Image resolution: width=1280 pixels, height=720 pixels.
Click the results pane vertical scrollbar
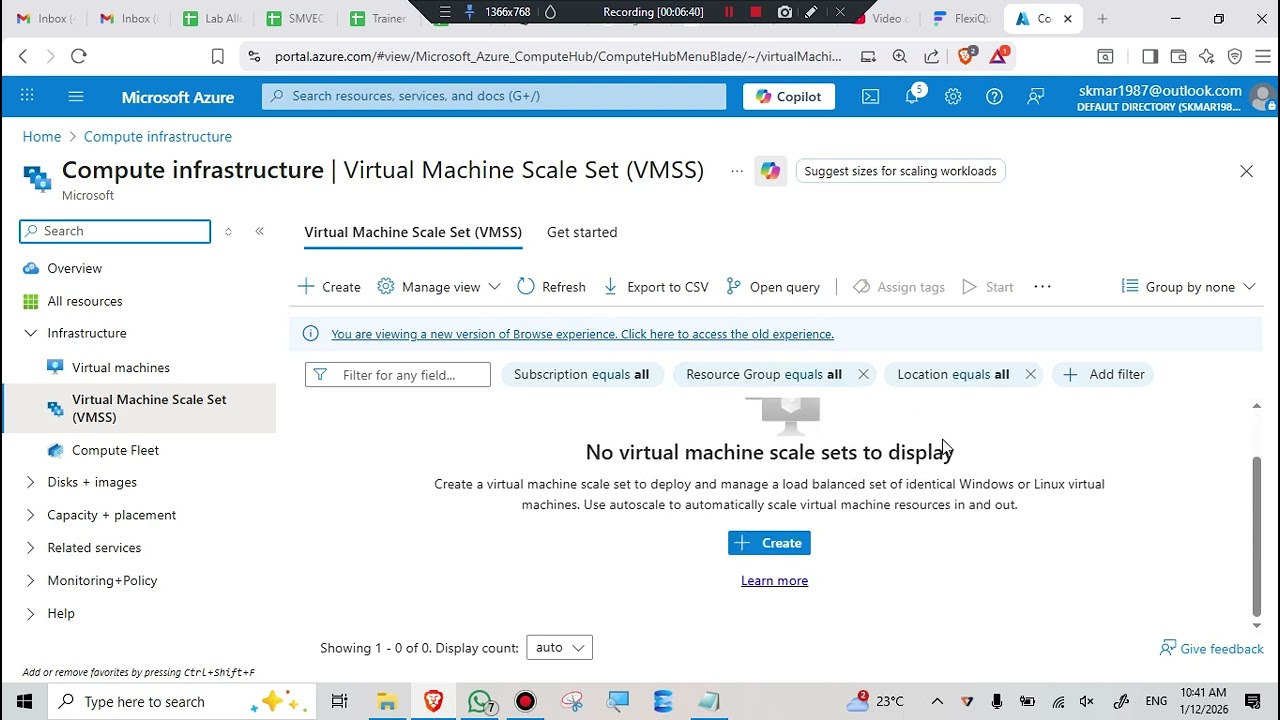coord(1257,535)
